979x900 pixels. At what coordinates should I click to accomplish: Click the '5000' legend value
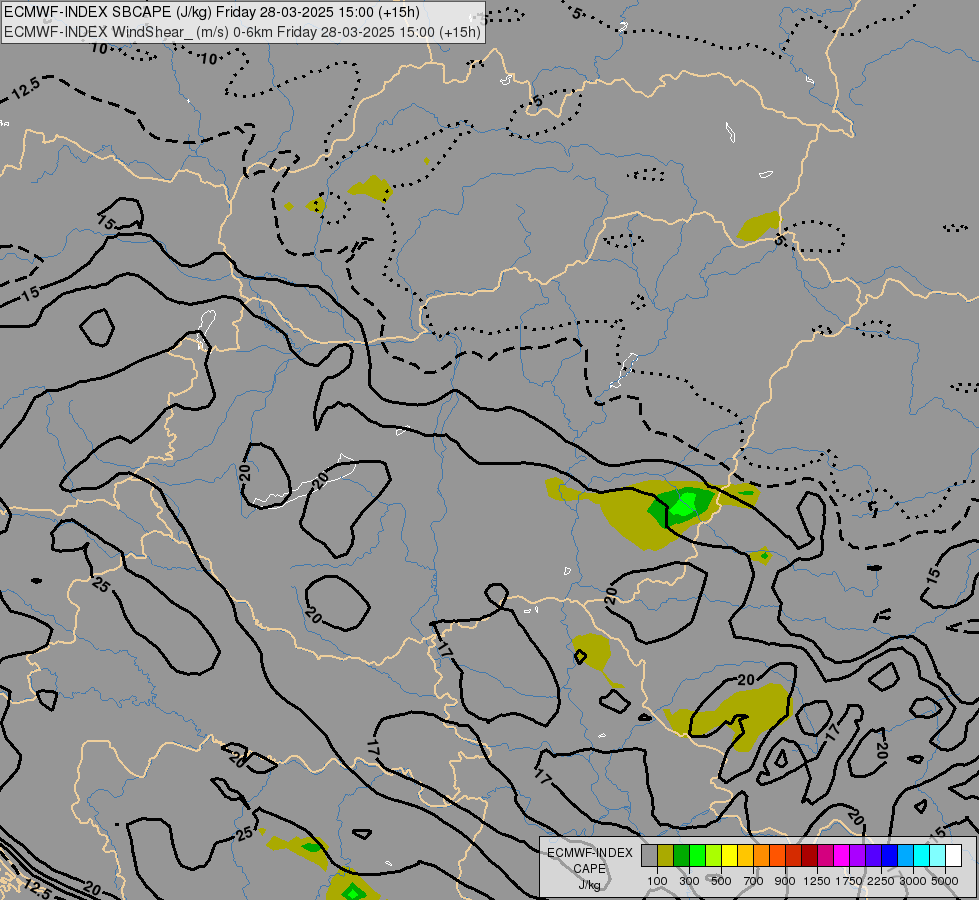click(945, 881)
